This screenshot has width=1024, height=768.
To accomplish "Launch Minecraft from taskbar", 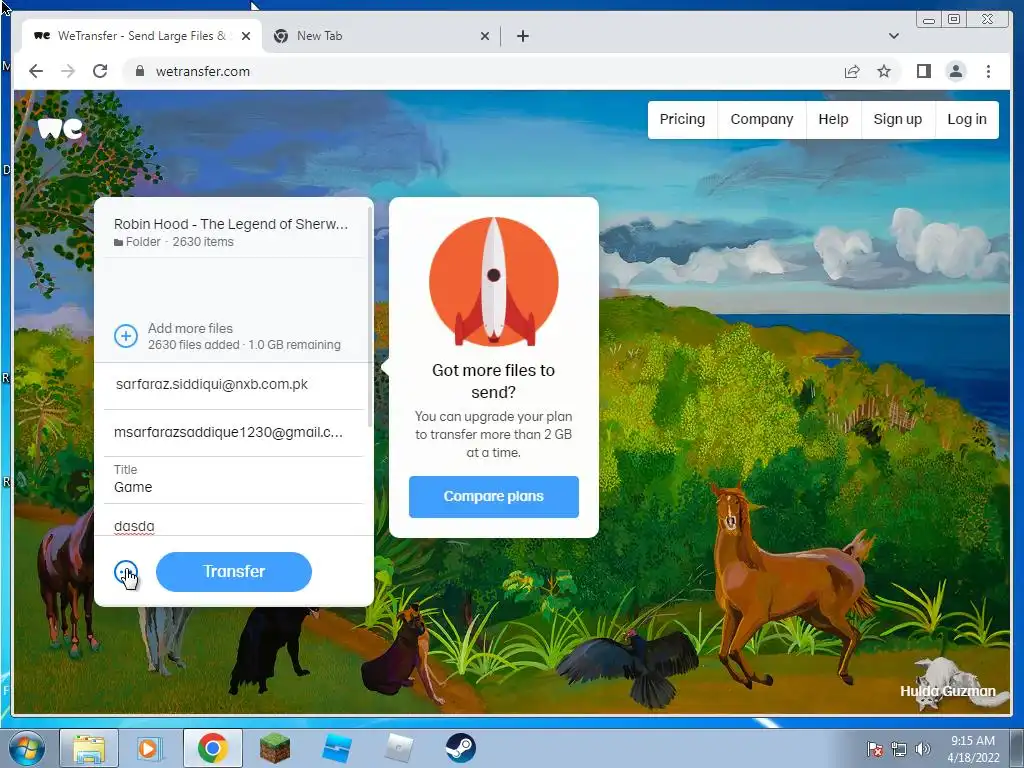I will 275,748.
